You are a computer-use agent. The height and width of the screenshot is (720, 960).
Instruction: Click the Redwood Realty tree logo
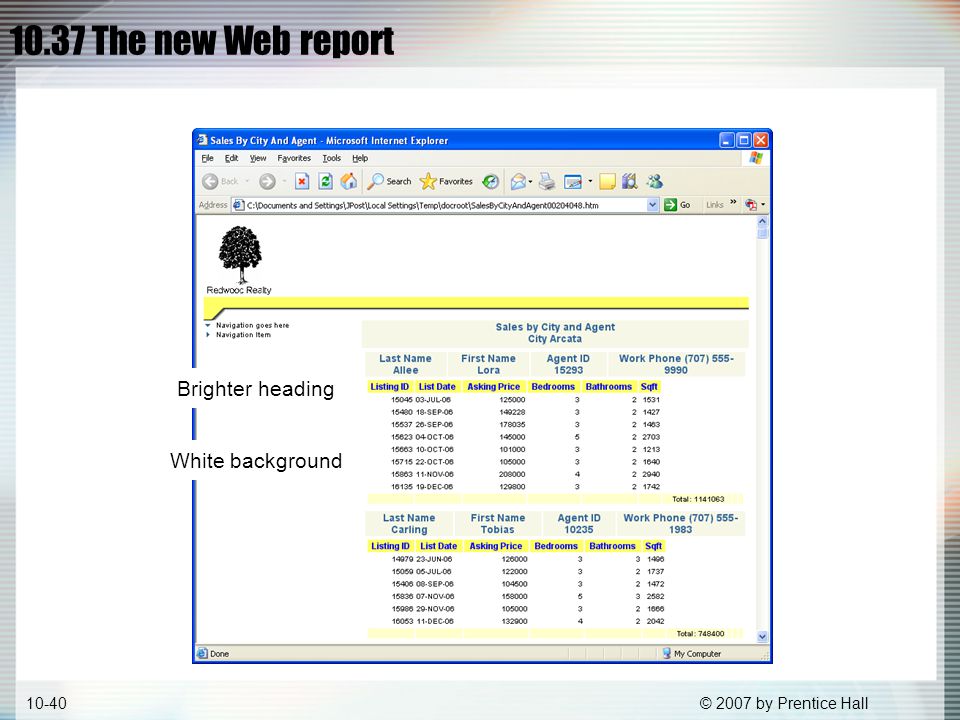239,255
